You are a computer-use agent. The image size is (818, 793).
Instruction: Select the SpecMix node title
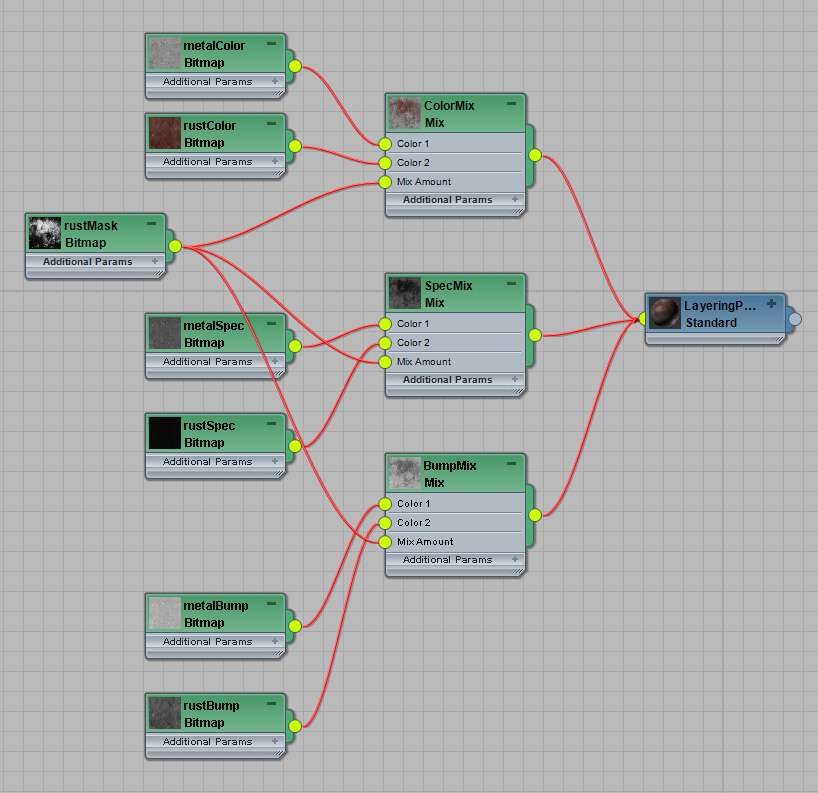[x=449, y=285]
